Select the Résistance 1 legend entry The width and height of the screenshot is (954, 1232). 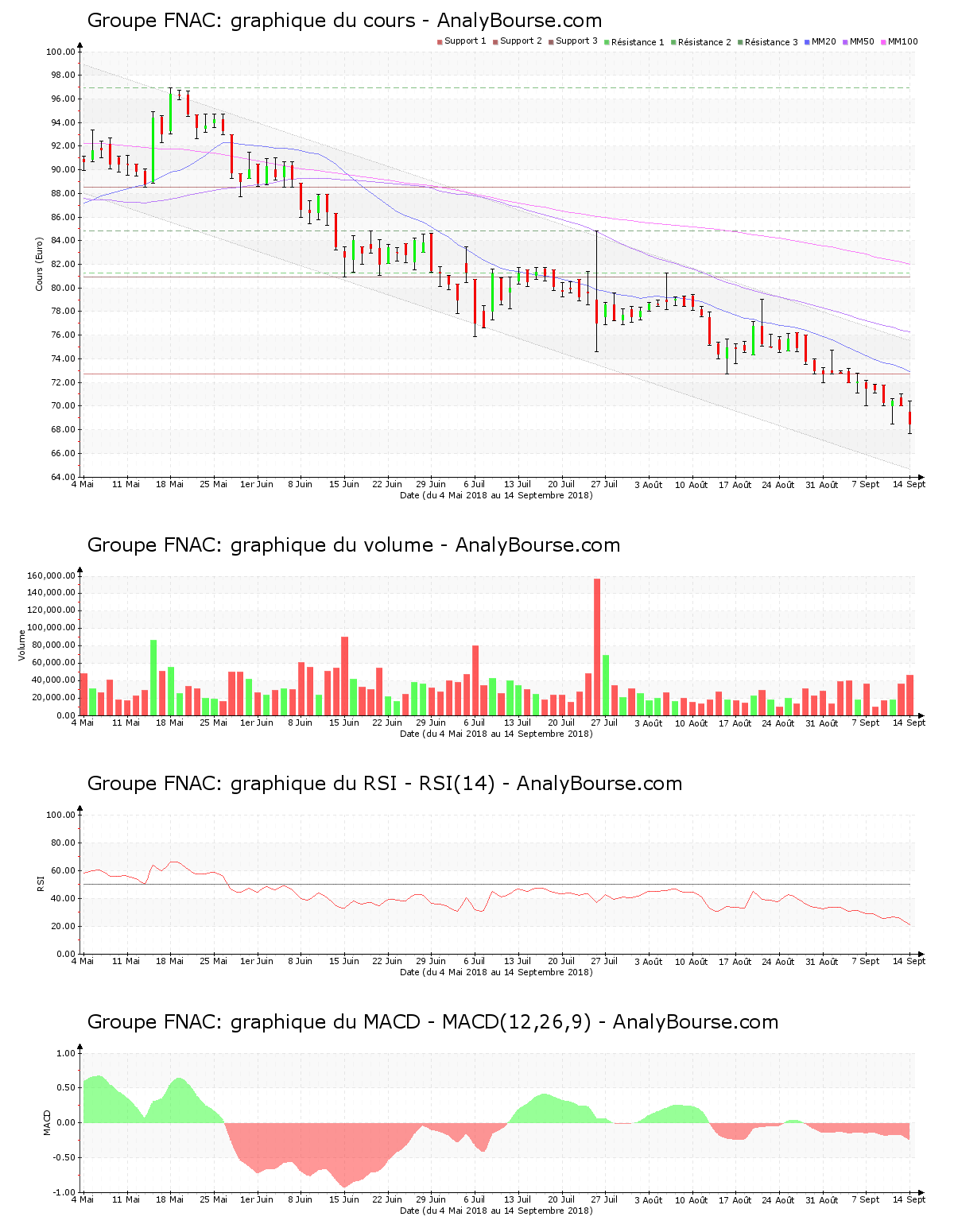point(634,42)
